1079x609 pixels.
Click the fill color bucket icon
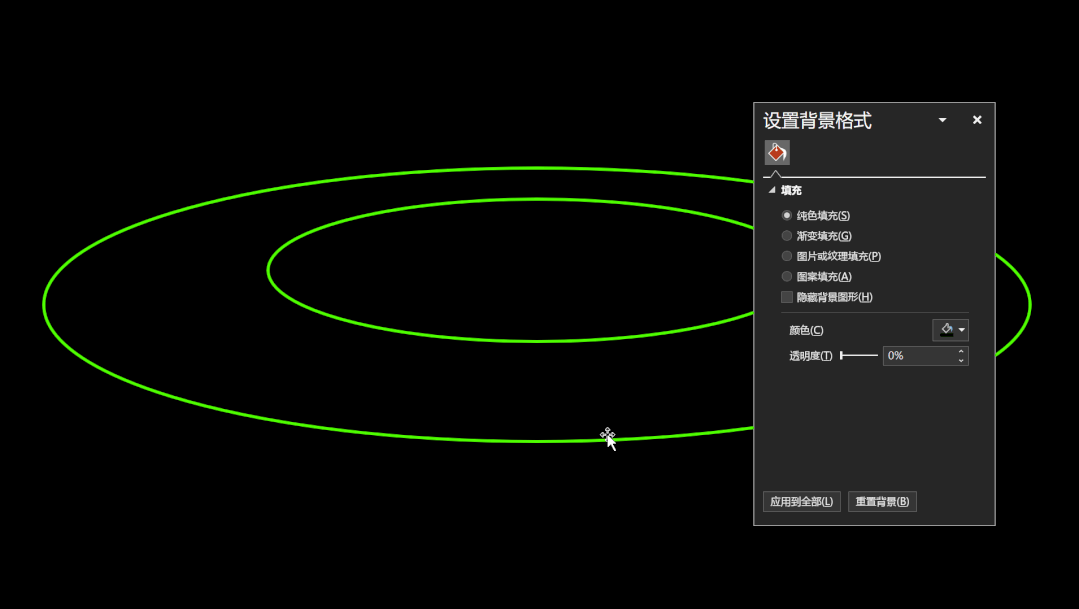pyautogui.click(x=945, y=330)
